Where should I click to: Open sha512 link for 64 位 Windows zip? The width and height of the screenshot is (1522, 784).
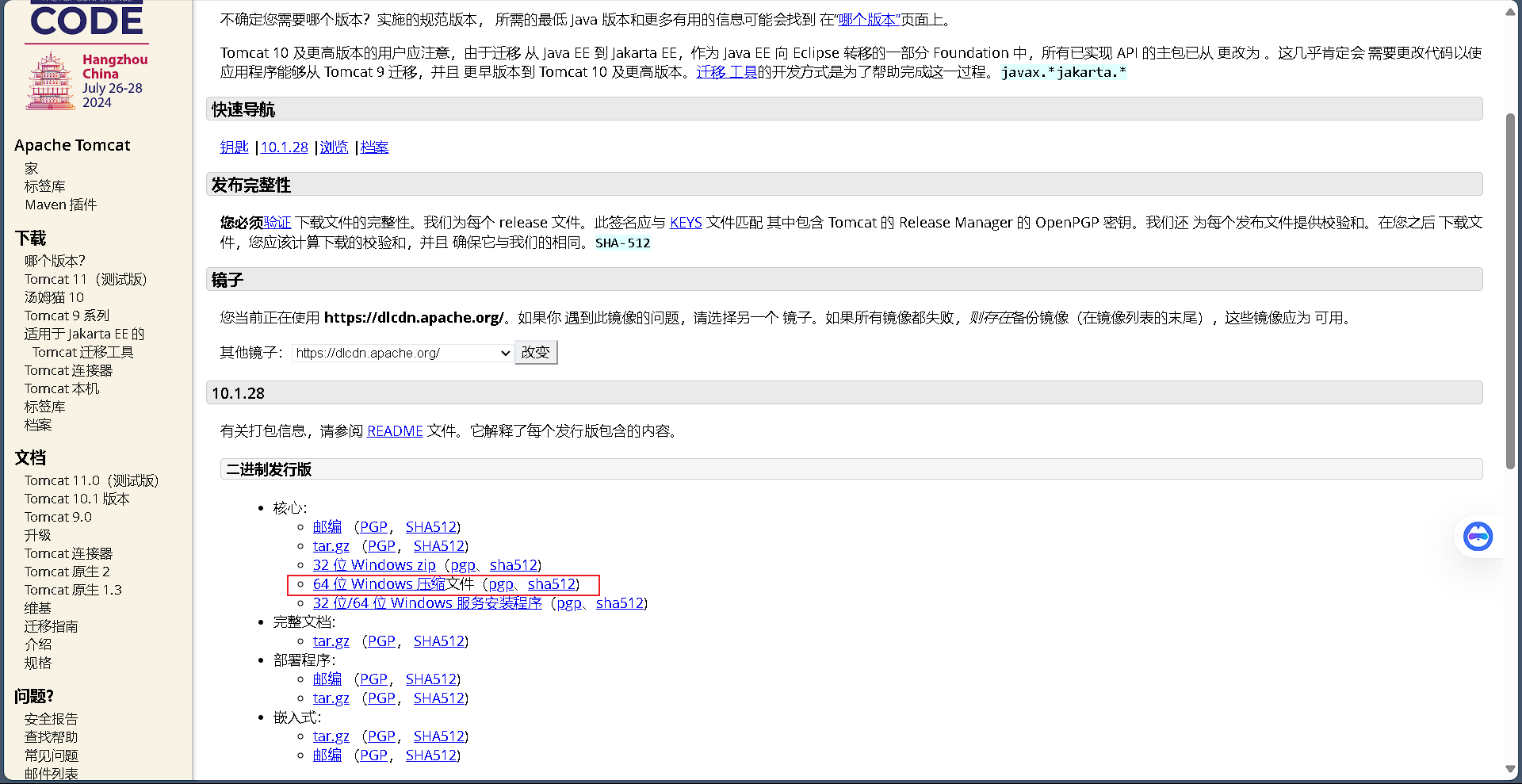[552, 584]
